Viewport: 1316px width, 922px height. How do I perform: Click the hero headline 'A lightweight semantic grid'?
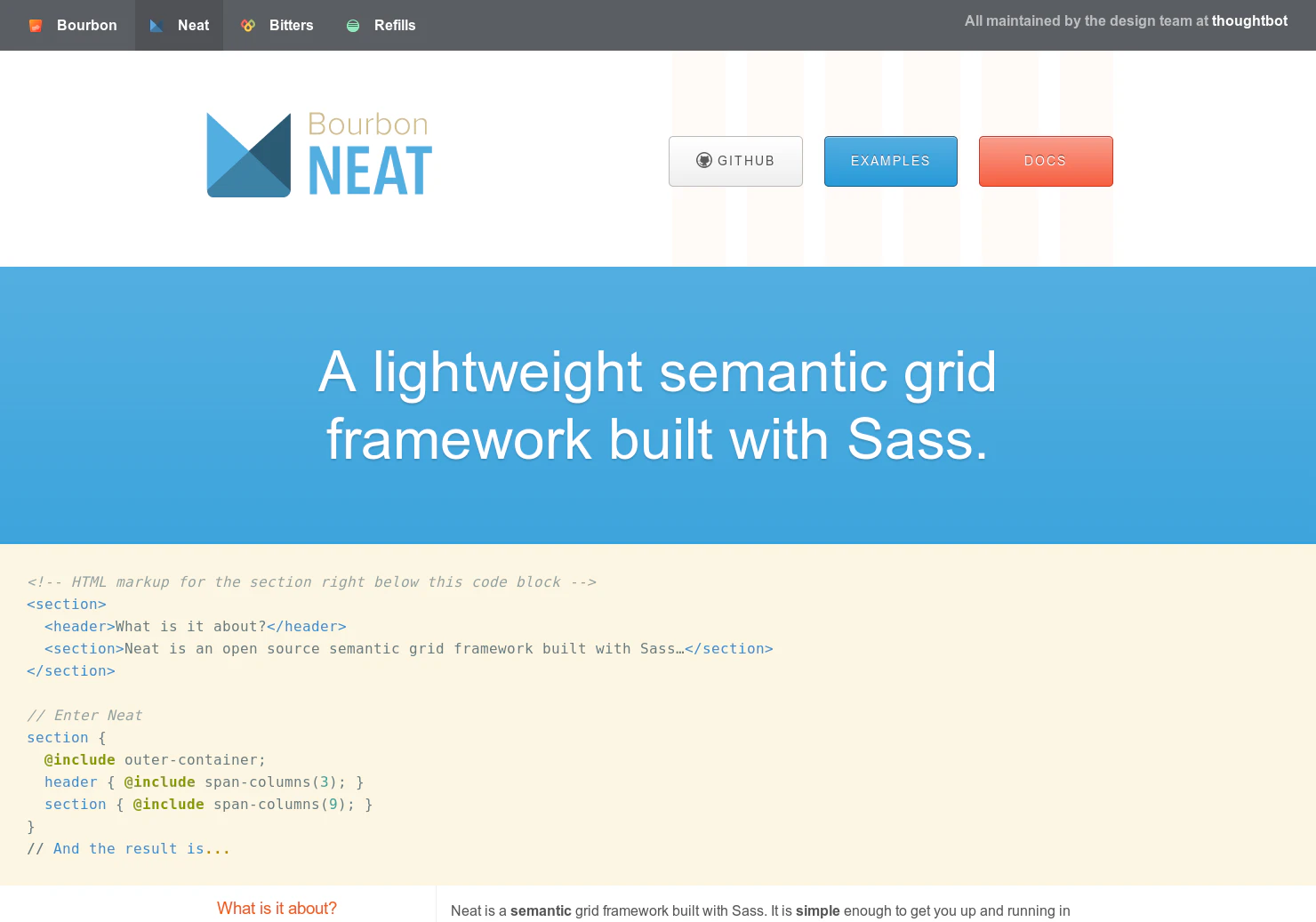tap(657, 371)
